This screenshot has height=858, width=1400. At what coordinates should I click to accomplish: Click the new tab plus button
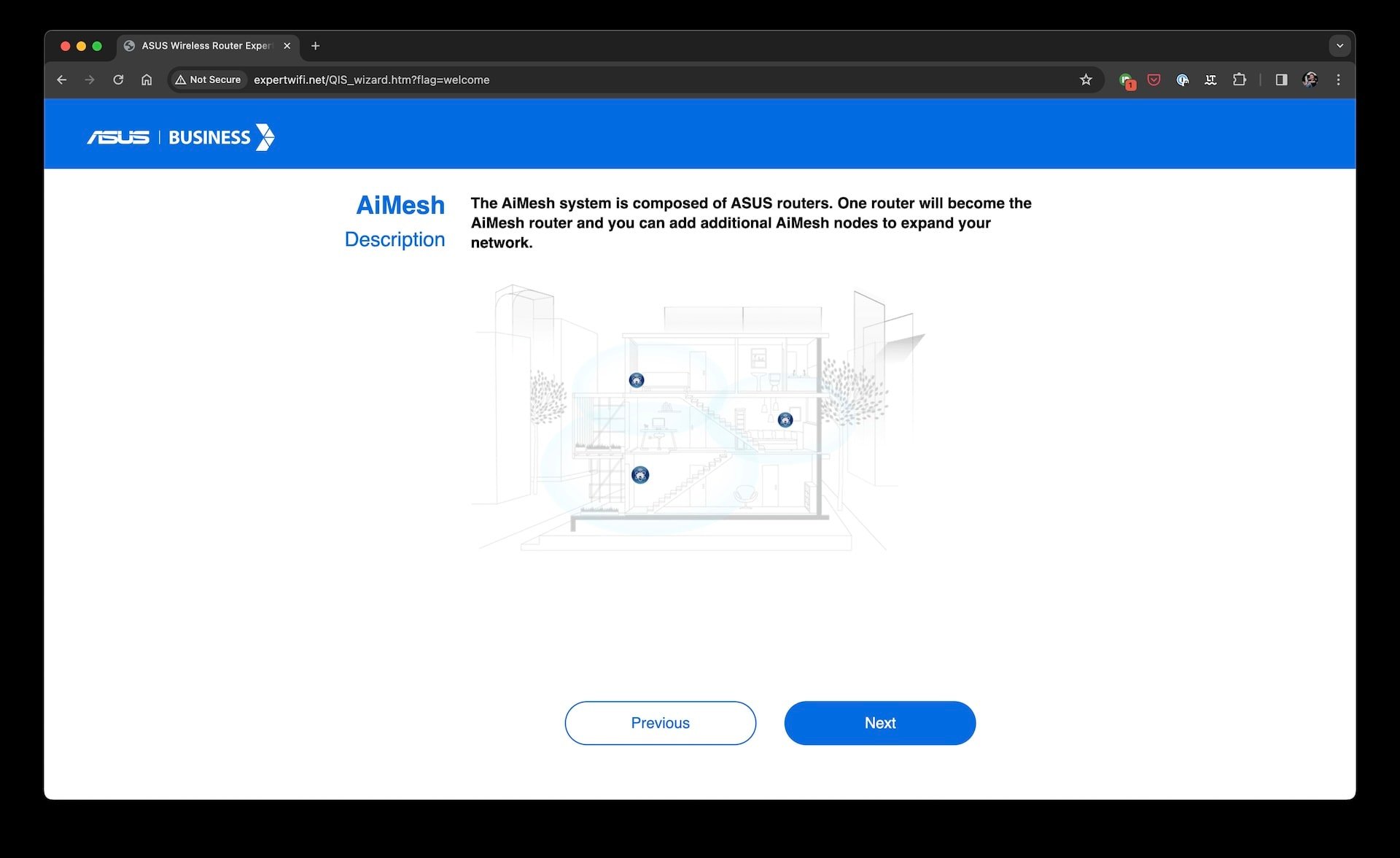coord(316,45)
